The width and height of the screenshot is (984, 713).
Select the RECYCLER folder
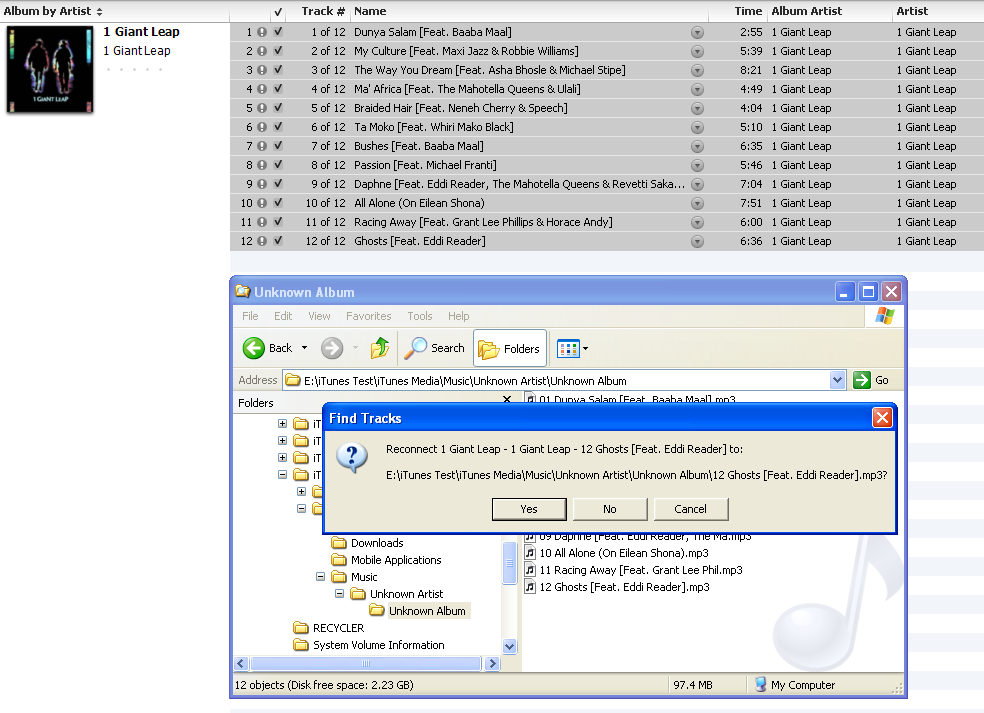pos(338,628)
